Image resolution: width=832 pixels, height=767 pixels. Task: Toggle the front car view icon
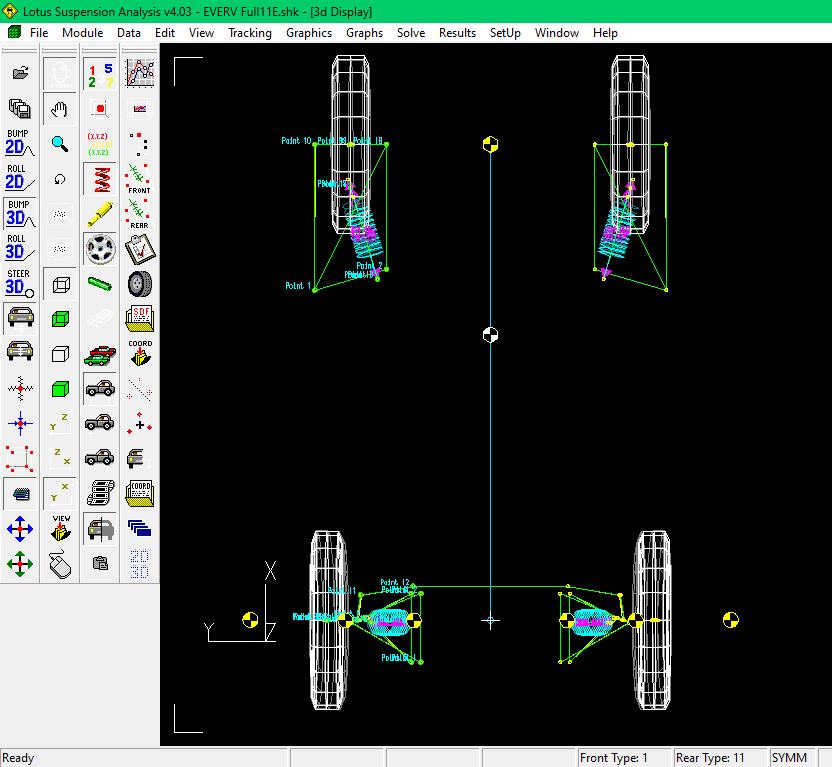(x=20, y=318)
